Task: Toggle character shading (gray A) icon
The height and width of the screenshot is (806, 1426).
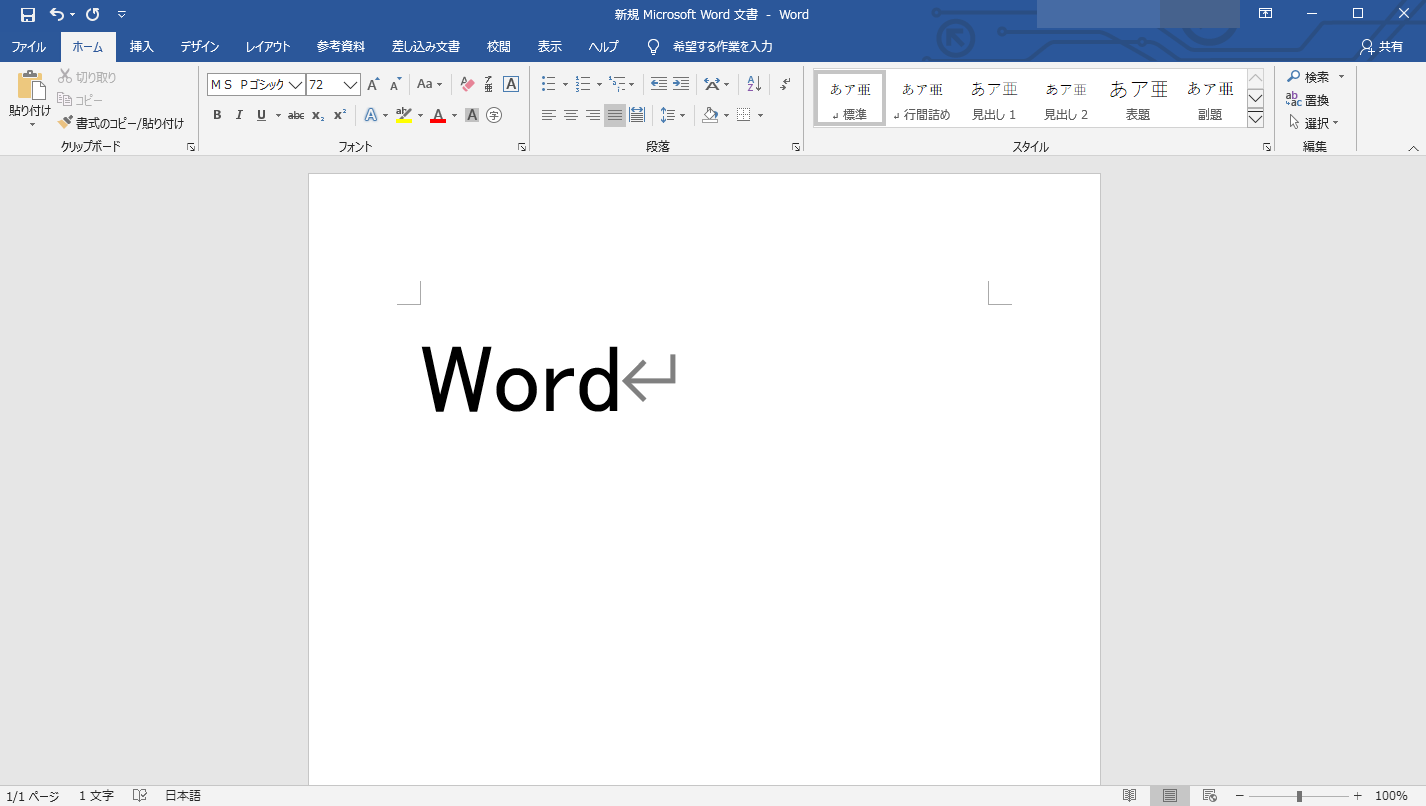Action: [x=472, y=115]
